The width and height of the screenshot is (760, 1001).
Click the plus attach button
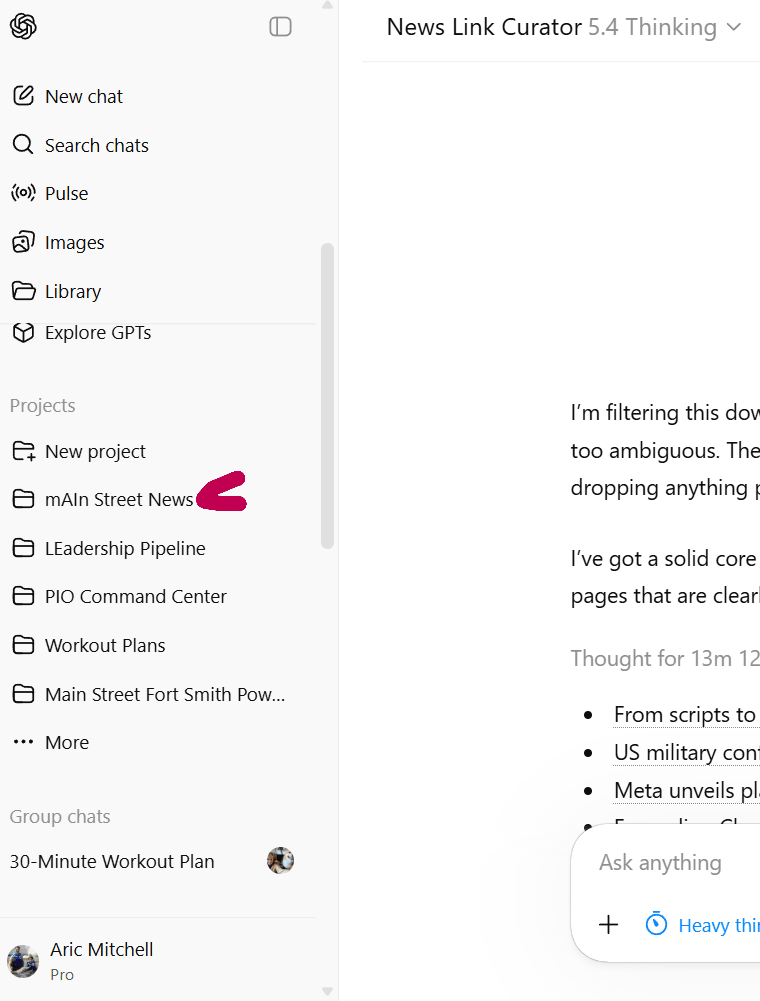tap(608, 925)
